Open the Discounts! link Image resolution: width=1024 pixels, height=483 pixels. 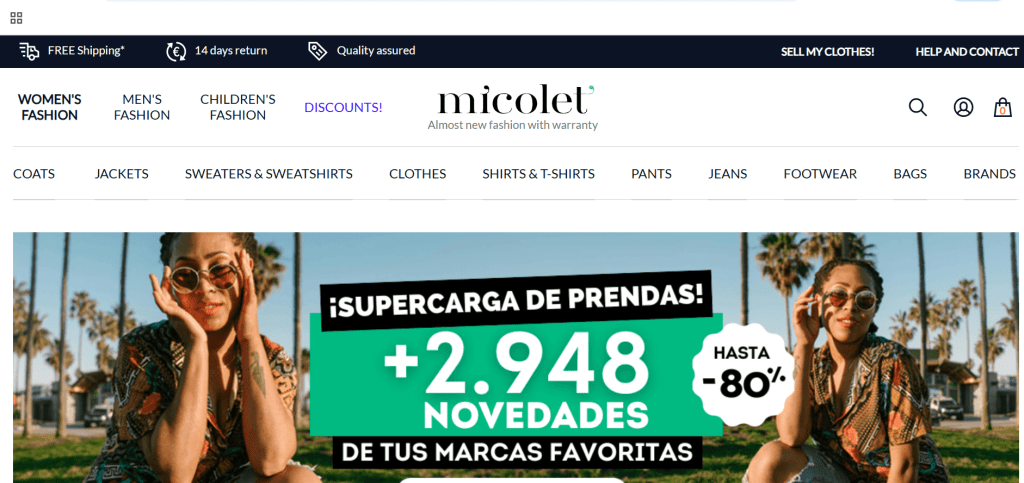[x=344, y=107]
